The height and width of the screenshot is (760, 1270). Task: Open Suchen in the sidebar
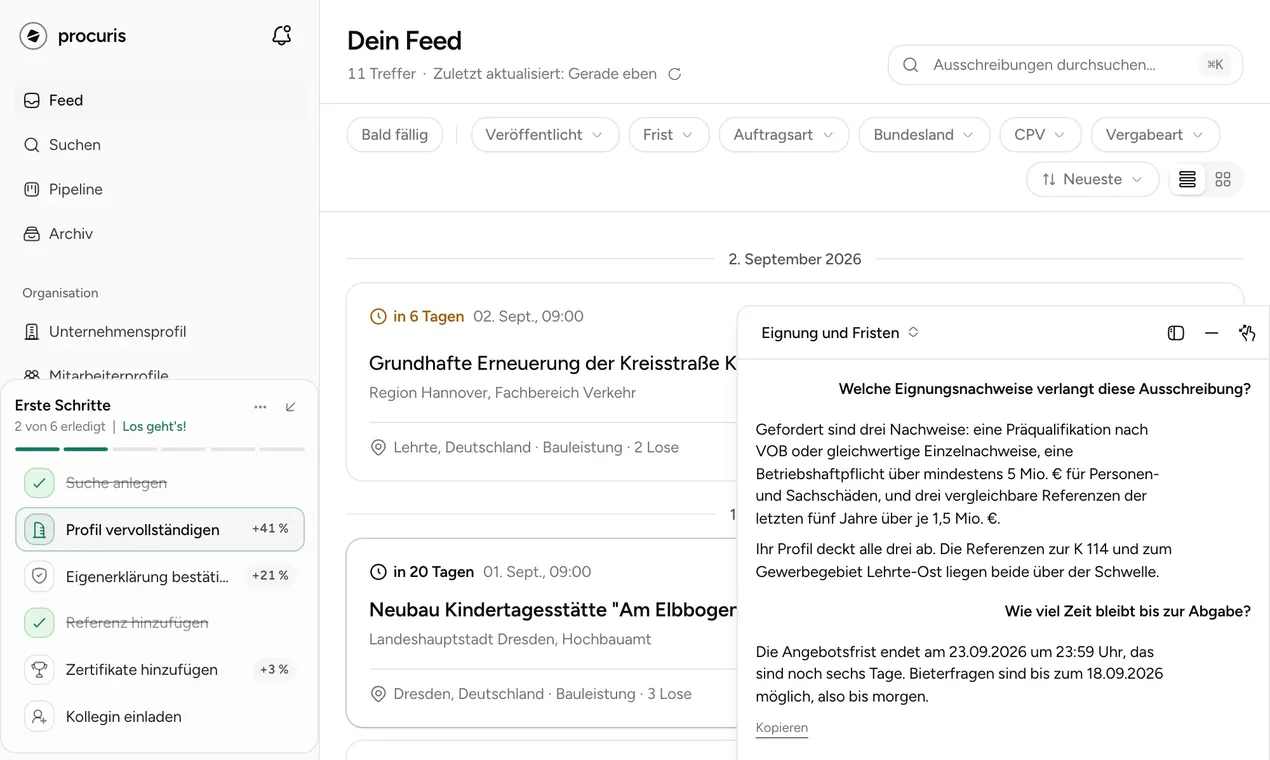pyautogui.click(x=161, y=145)
